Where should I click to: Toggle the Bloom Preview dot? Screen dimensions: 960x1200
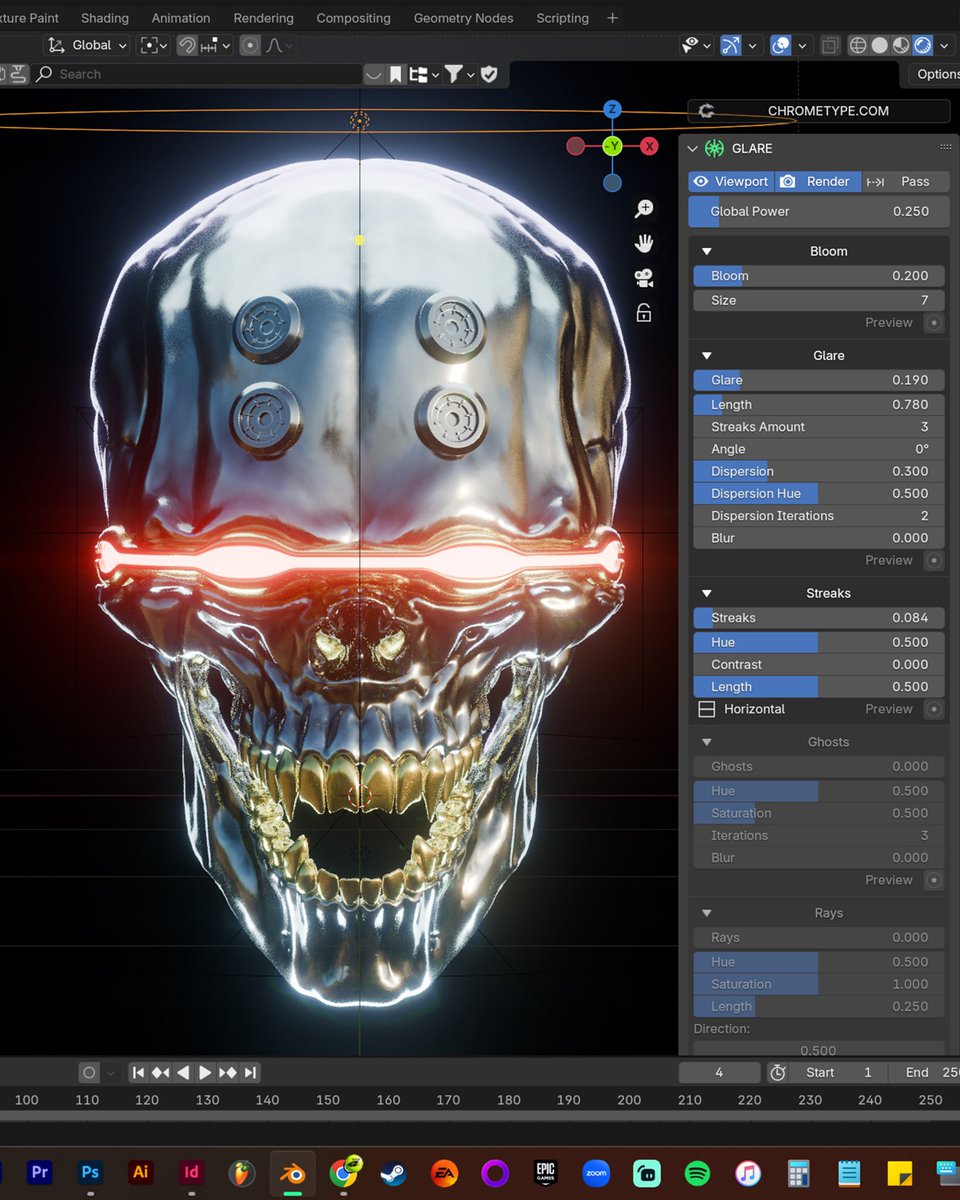click(934, 322)
